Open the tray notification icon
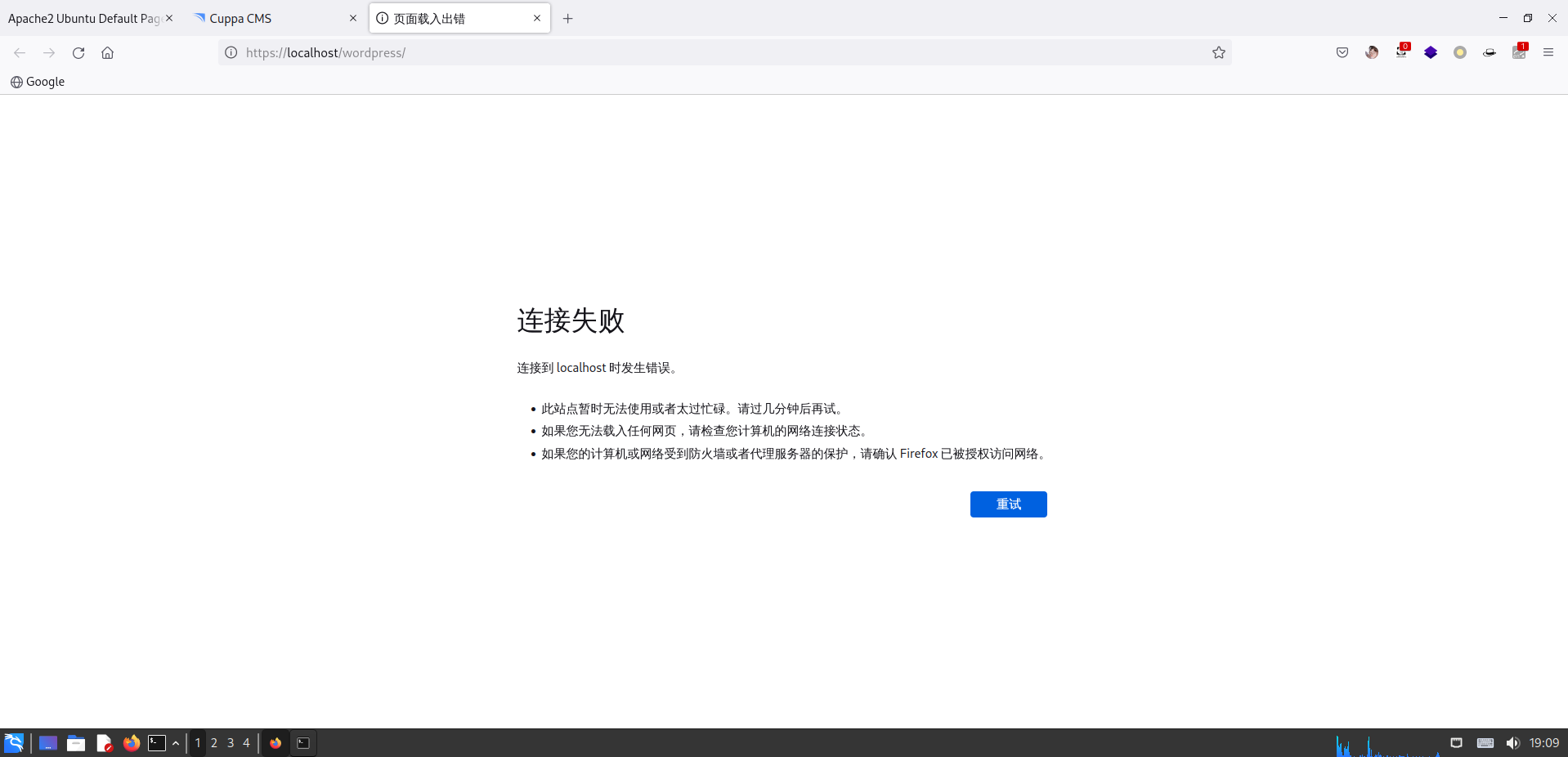1568x757 pixels. click(x=1456, y=743)
